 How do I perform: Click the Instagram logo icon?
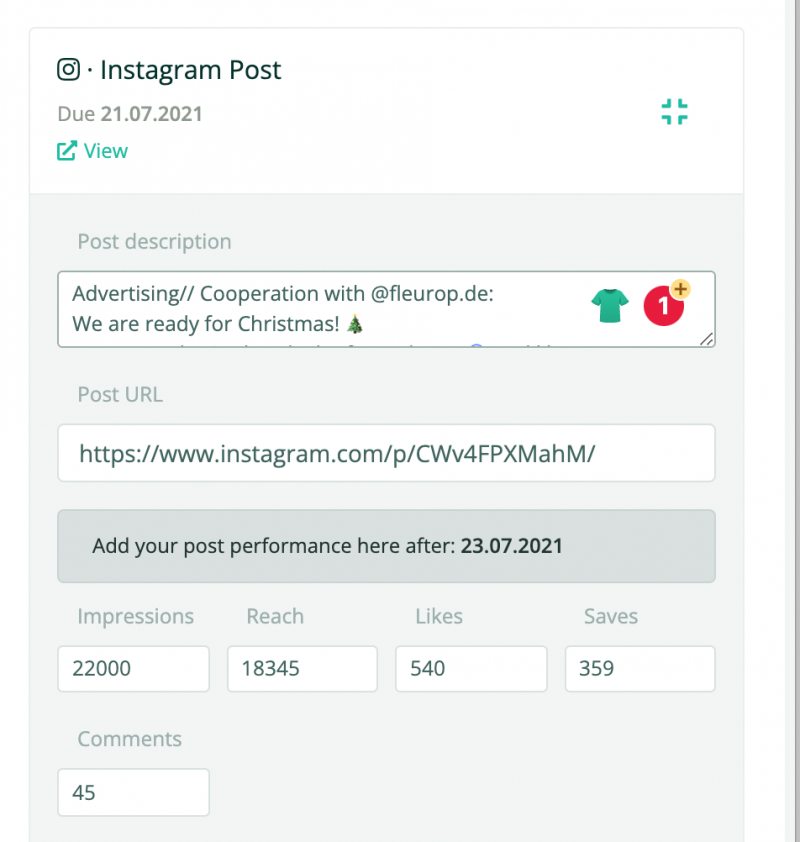69,70
